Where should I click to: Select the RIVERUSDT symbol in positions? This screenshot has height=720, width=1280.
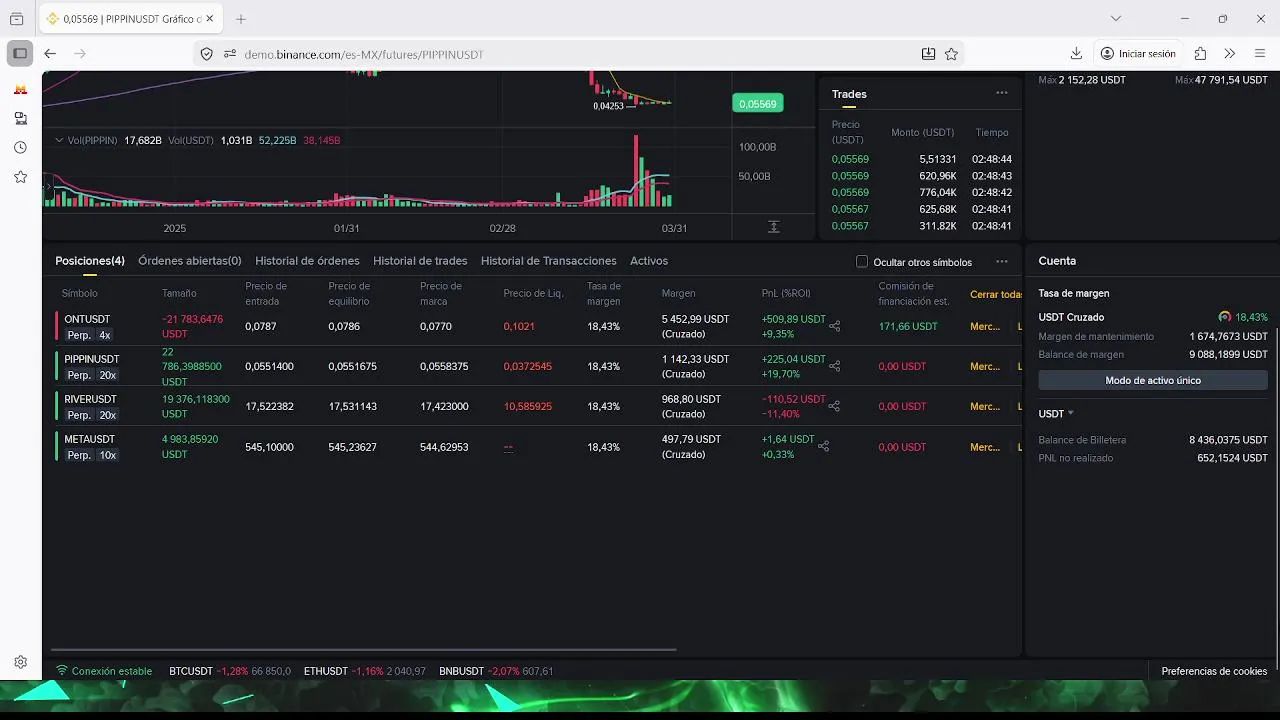point(90,399)
